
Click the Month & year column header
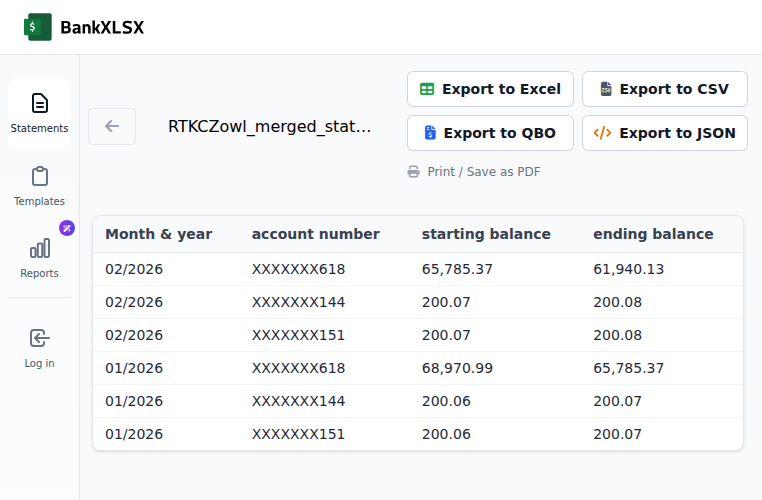click(159, 234)
